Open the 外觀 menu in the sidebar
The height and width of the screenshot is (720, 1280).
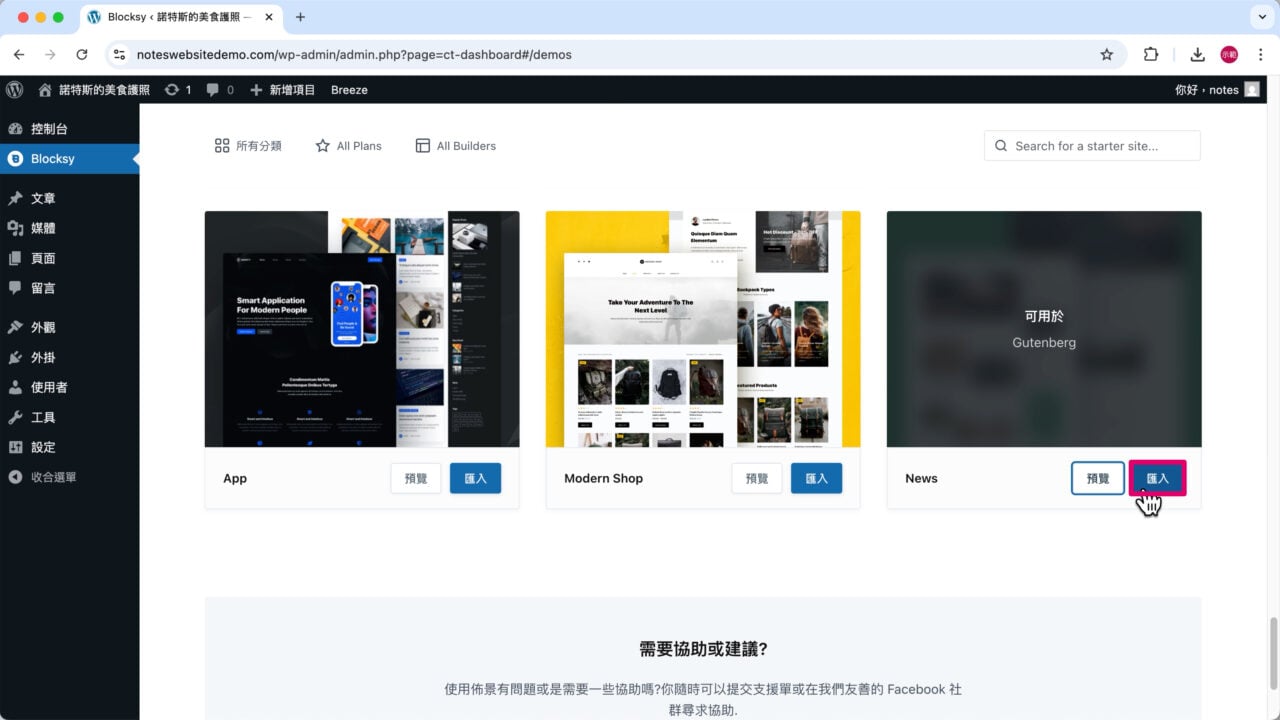(43, 328)
